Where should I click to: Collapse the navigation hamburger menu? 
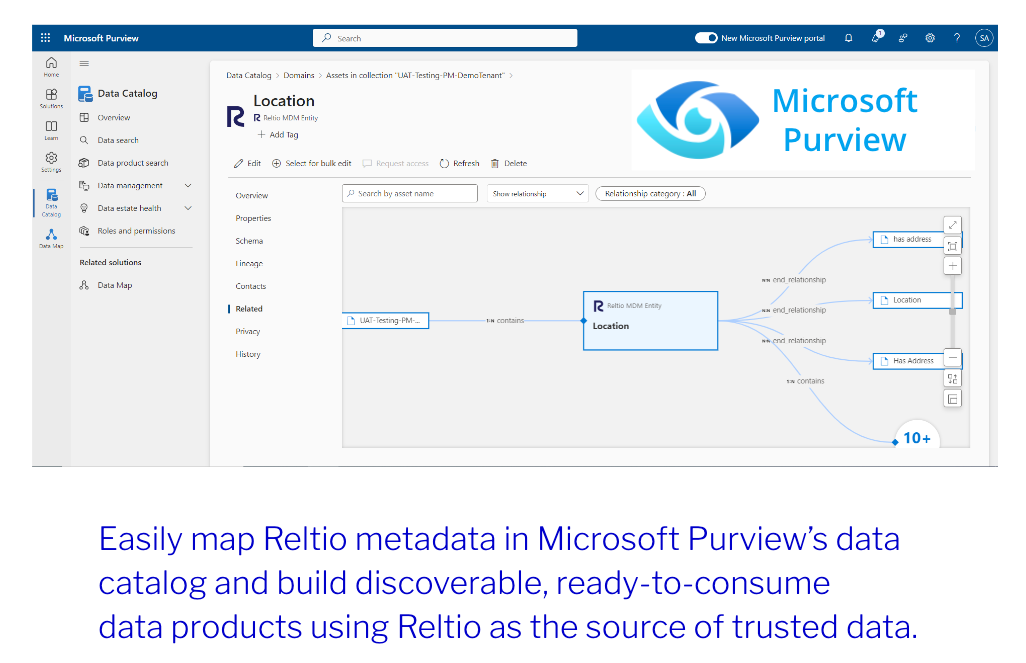pyautogui.click(x=84, y=63)
